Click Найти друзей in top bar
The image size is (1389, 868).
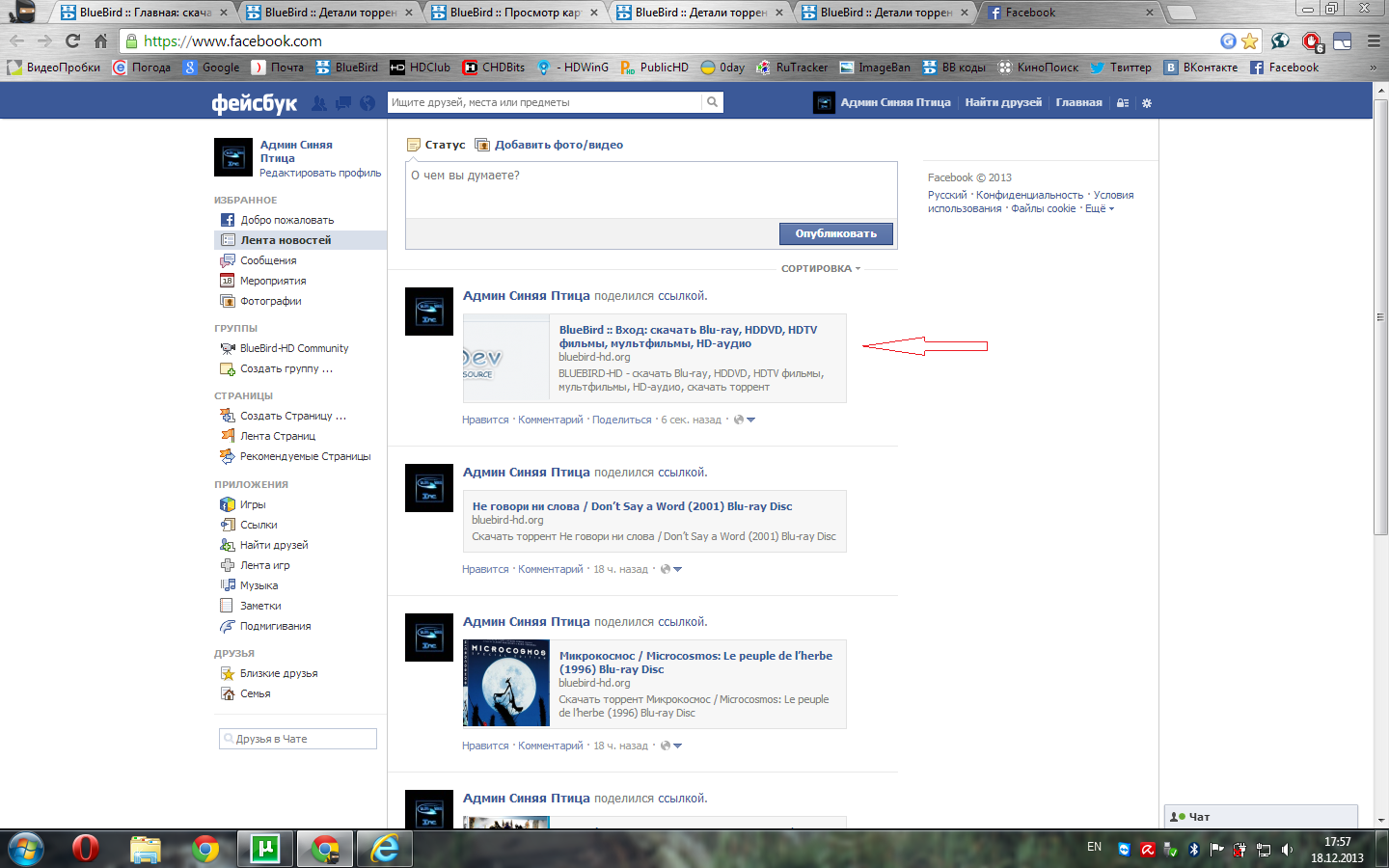point(1003,102)
